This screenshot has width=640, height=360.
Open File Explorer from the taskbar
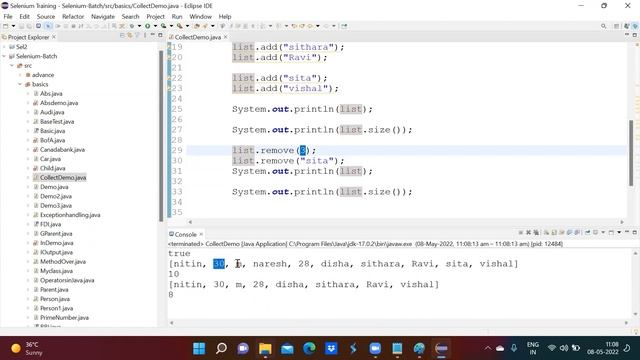tap(265, 348)
